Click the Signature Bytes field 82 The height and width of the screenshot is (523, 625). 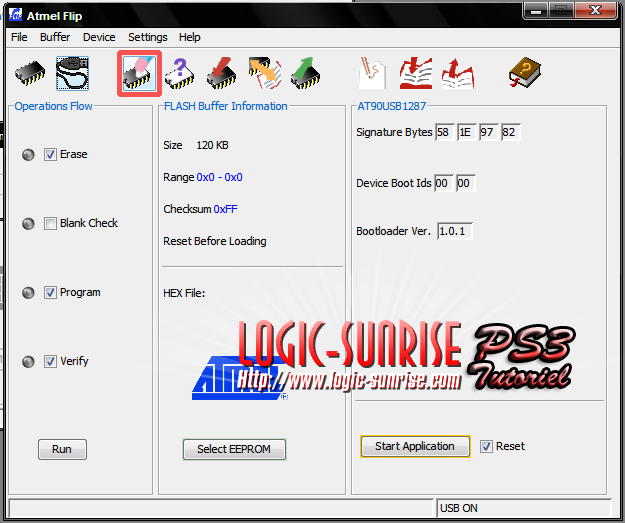point(511,132)
